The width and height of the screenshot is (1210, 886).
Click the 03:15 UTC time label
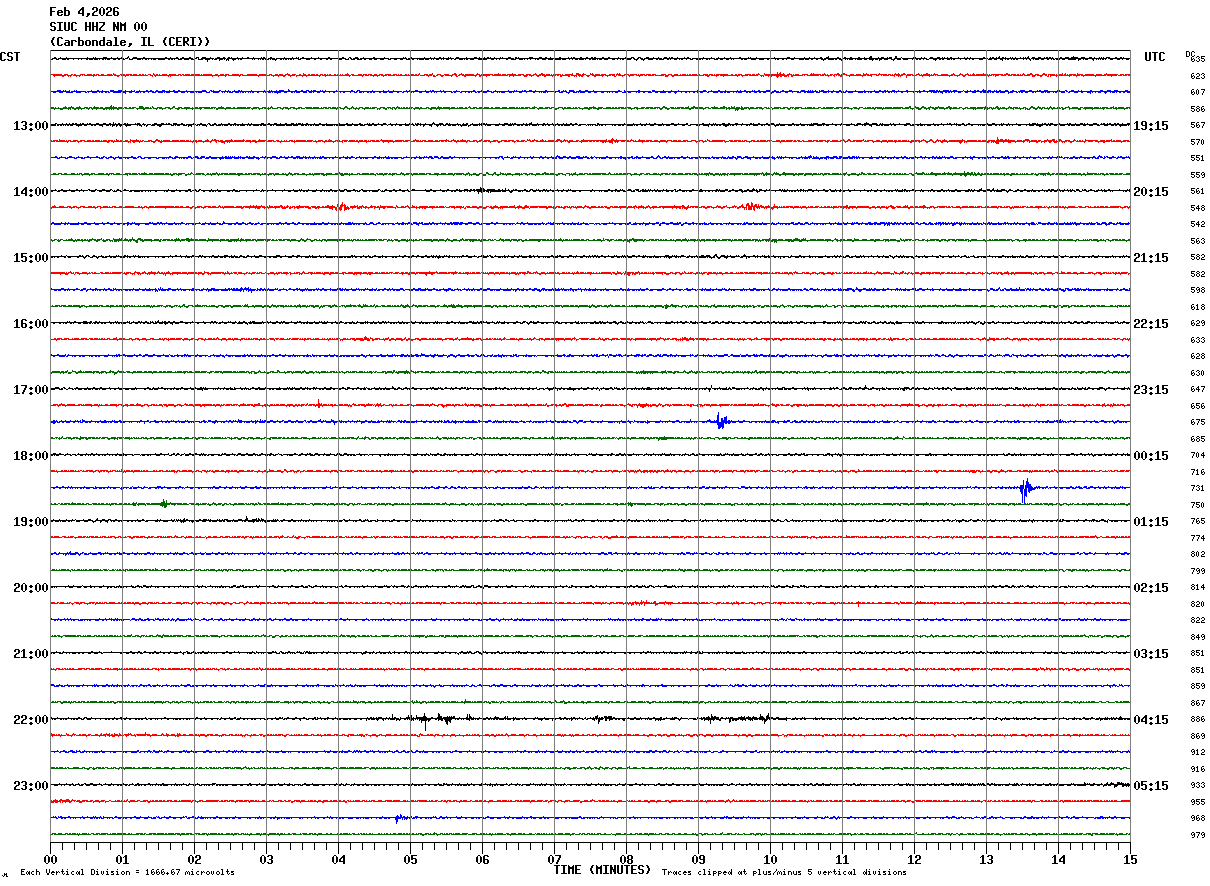[x=1151, y=653]
